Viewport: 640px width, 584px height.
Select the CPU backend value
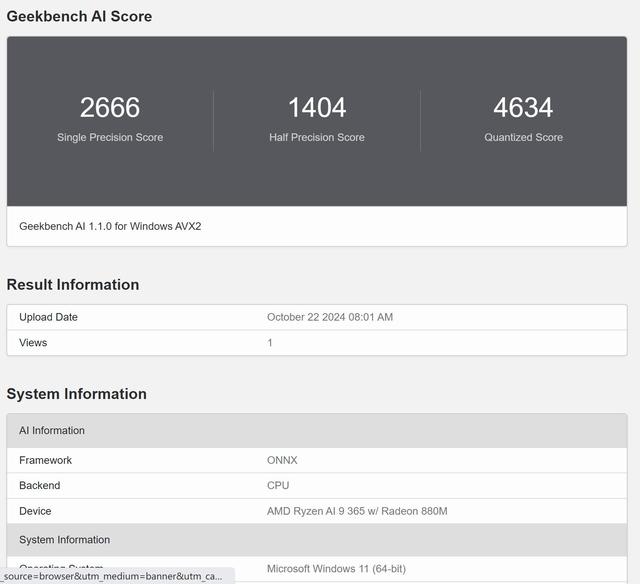click(x=278, y=485)
